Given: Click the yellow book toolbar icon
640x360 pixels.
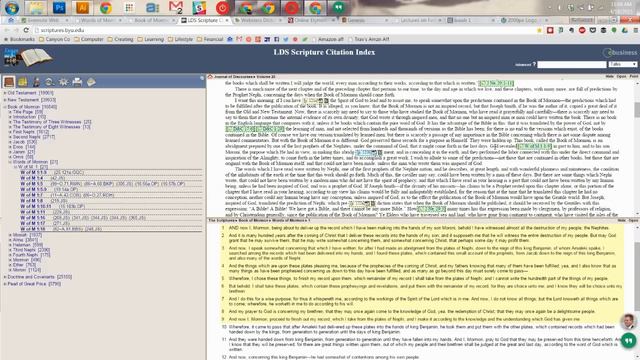Looking at the screenshot, I should pyautogui.click(x=22, y=82).
